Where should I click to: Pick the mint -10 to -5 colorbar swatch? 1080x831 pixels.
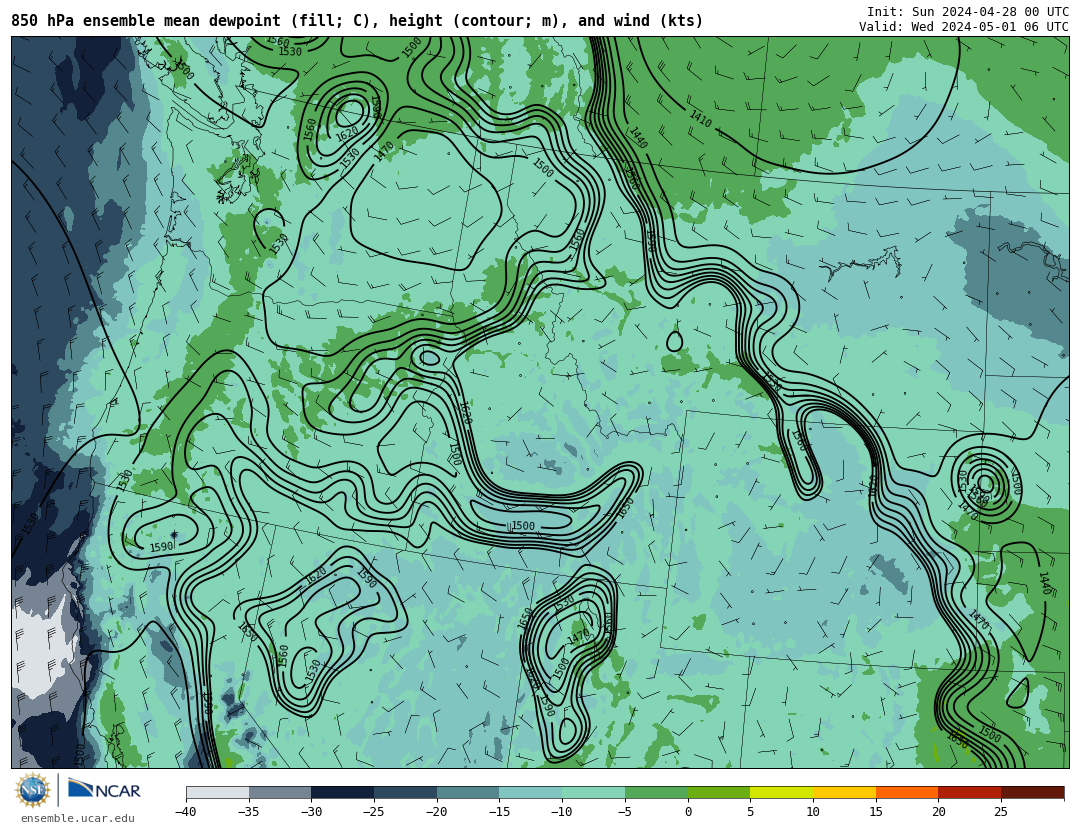594,792
